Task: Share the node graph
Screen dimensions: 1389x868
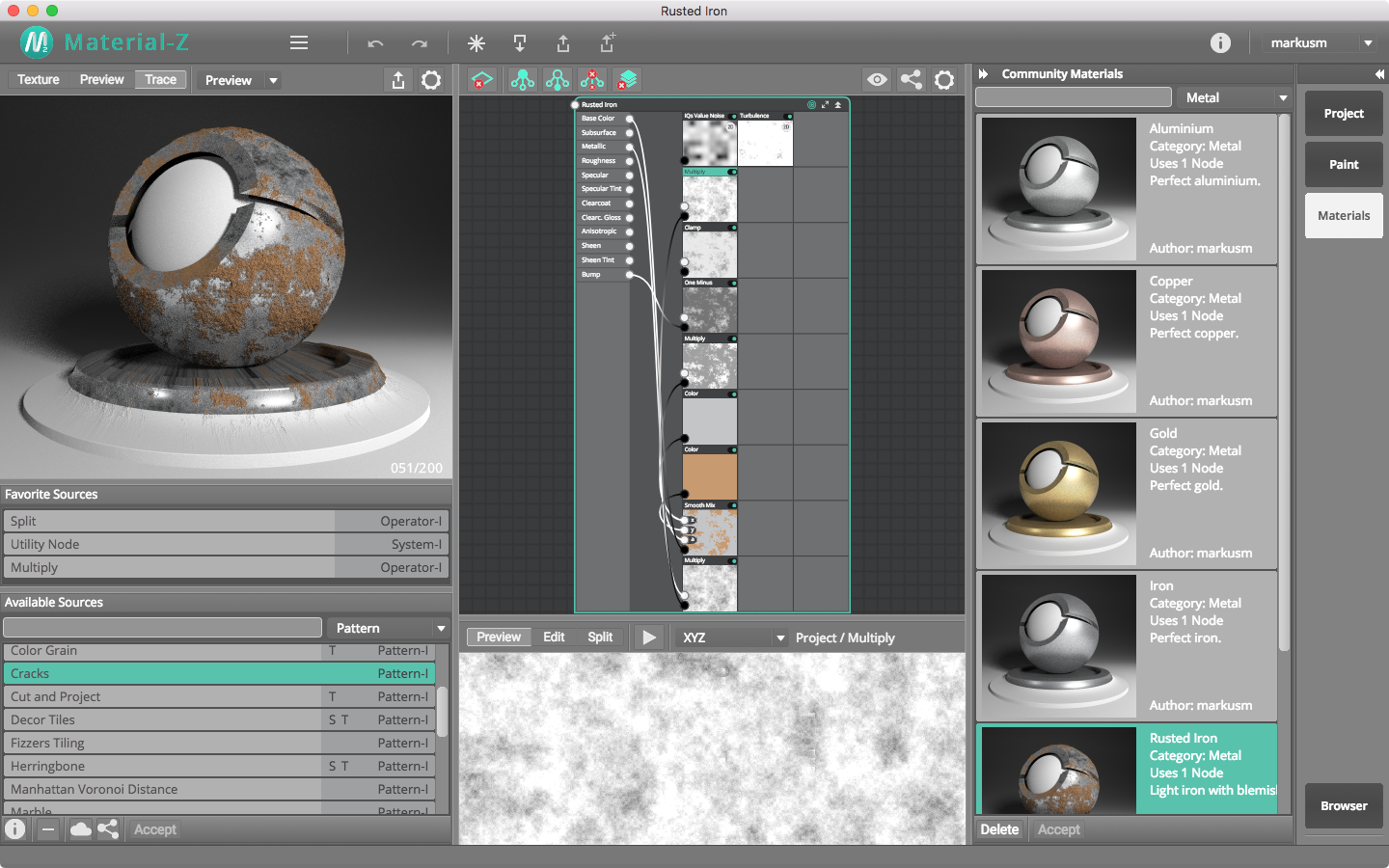Action: [x=911, y=80]
